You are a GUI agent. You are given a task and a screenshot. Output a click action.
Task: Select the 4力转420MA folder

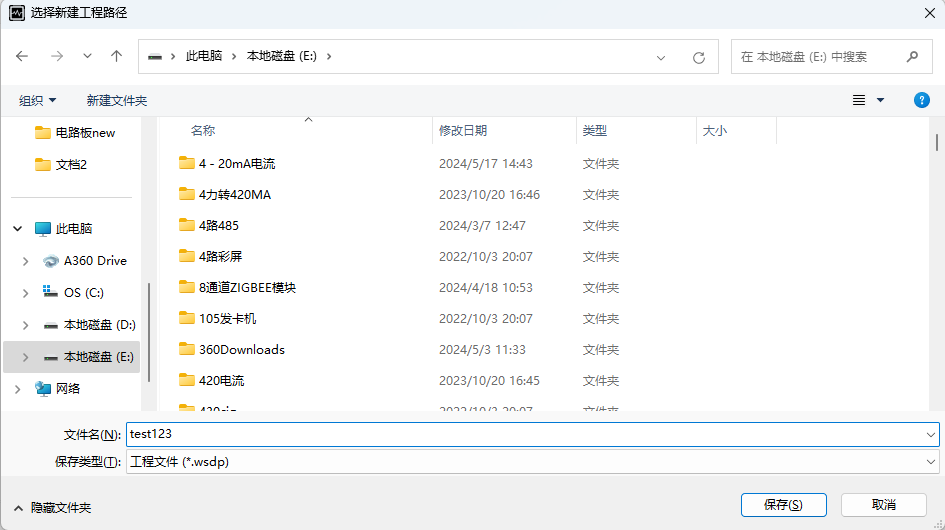pos(235,195)
